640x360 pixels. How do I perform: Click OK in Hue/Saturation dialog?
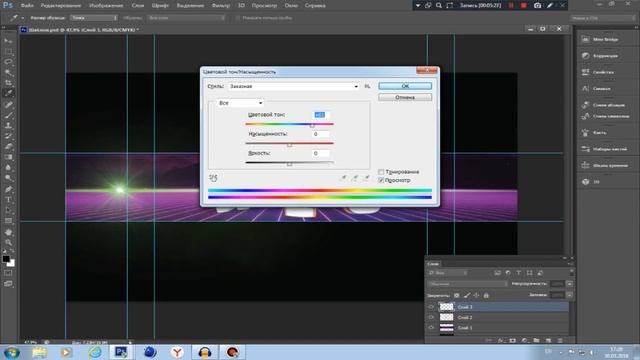(405, 86)
